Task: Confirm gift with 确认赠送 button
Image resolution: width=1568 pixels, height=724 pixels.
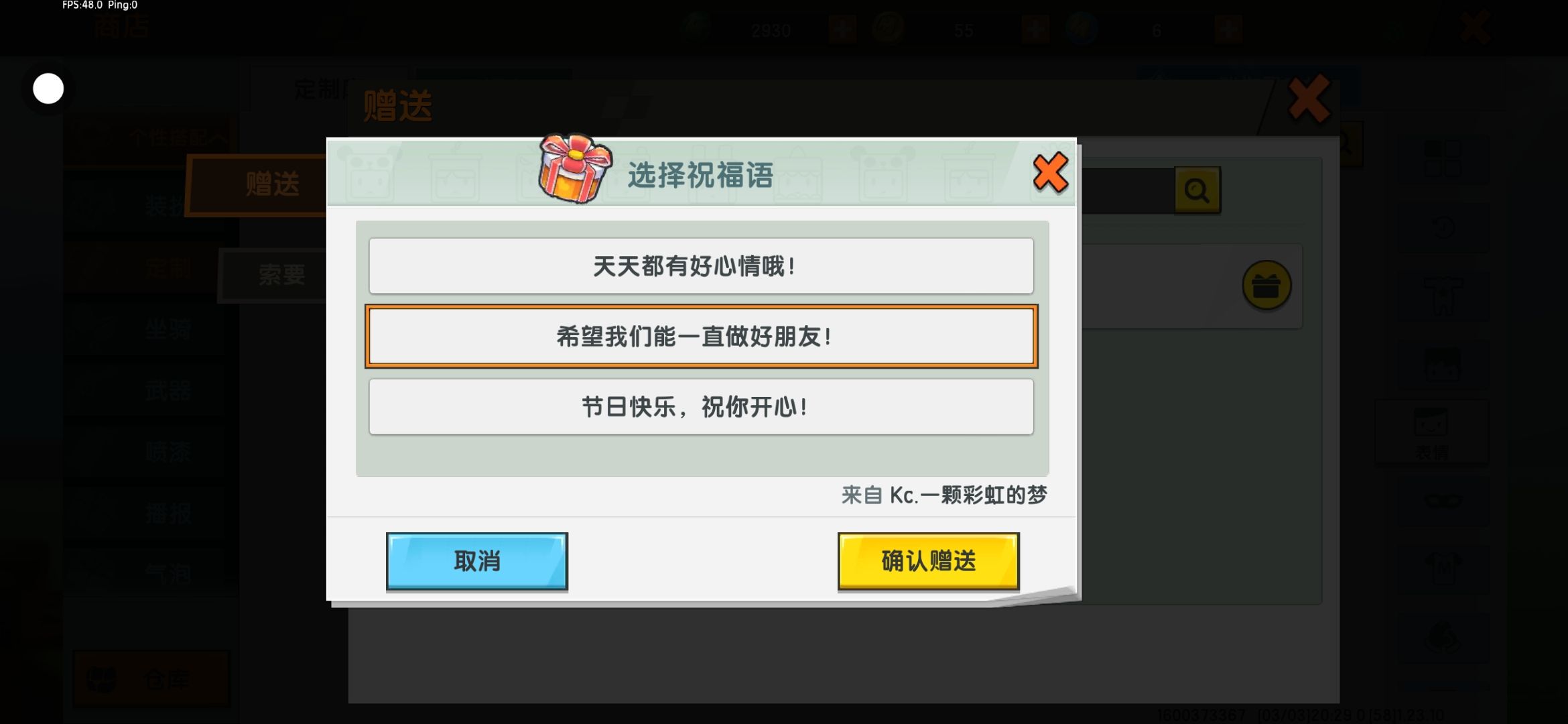Action: (928, 561)
